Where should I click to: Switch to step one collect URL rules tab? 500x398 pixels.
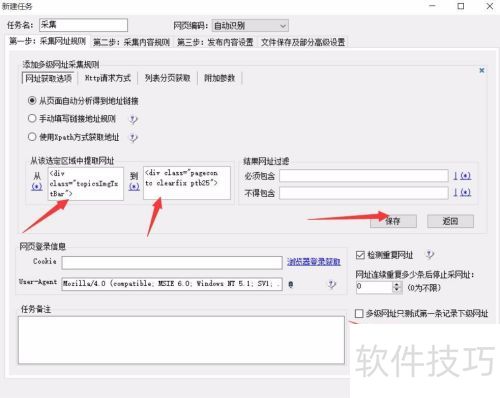point(48,41)
